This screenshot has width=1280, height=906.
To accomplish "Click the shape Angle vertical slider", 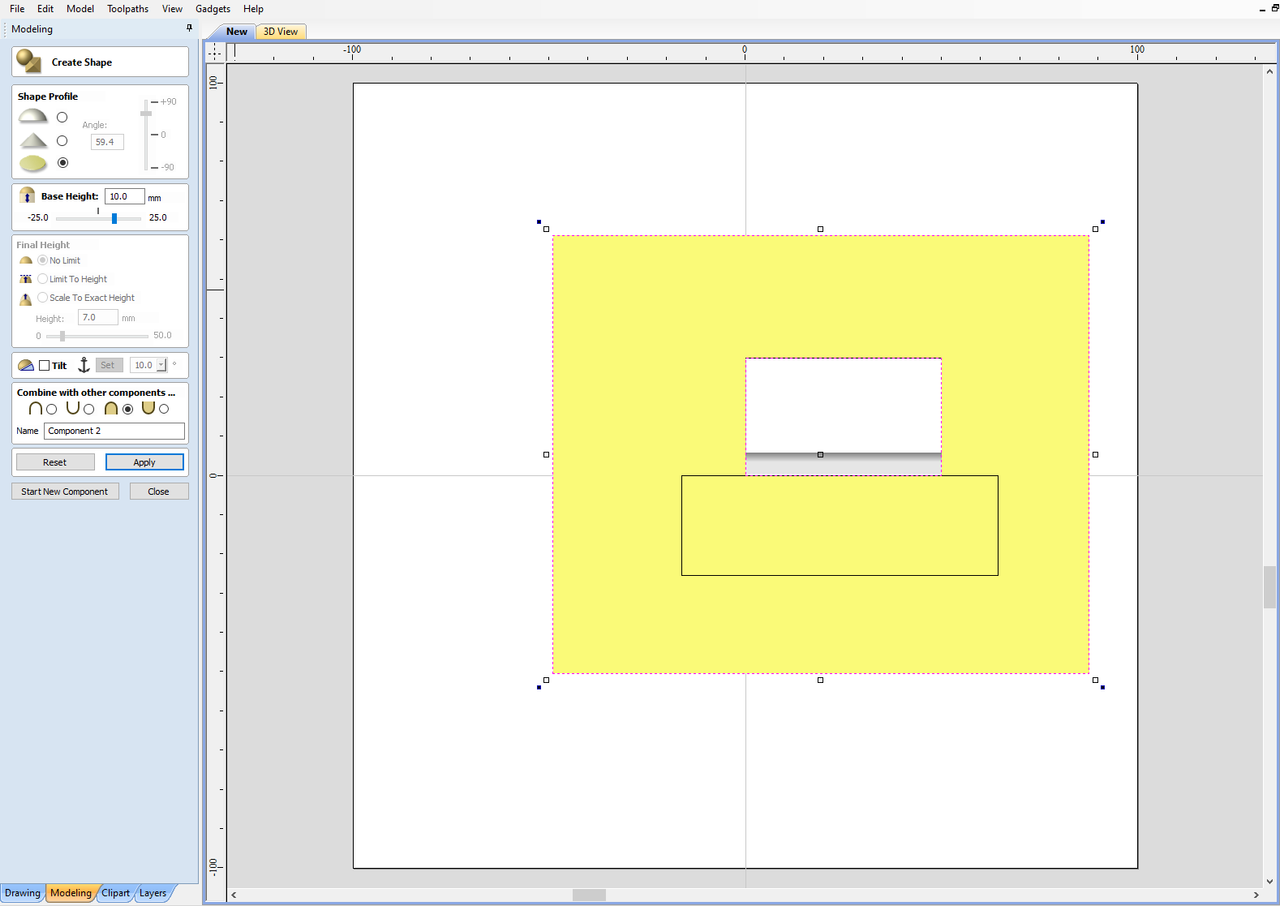I will click(146, 134).
